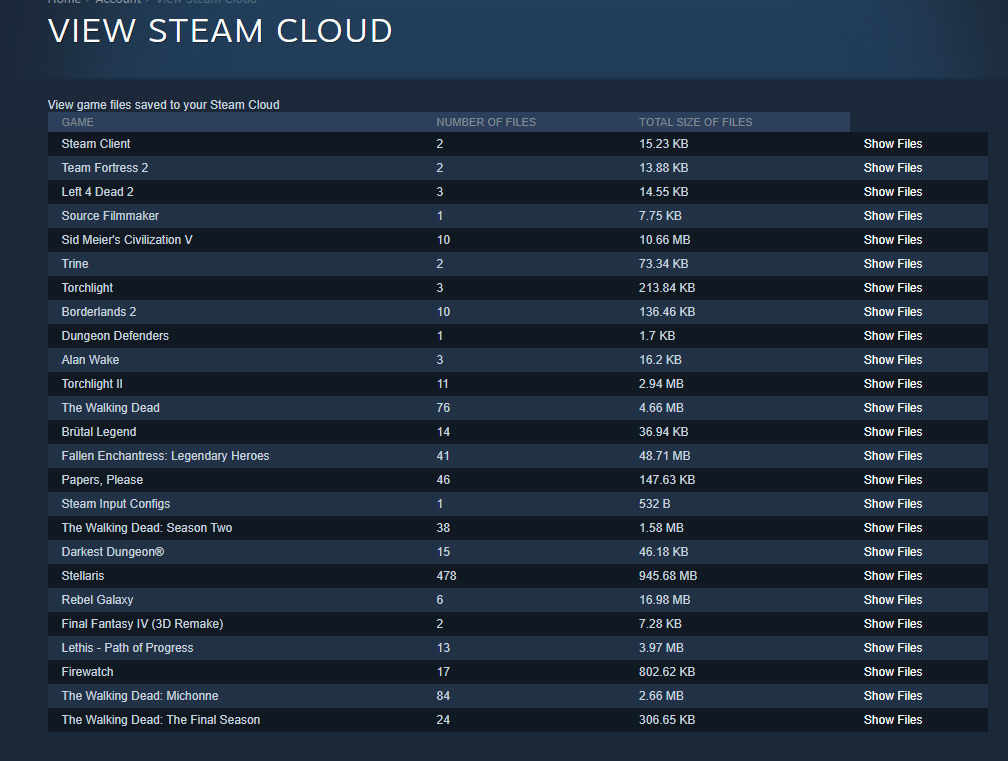Click the 478 file count cell
This screenshot has width=1008, height=761.
(x=446, y=576)
